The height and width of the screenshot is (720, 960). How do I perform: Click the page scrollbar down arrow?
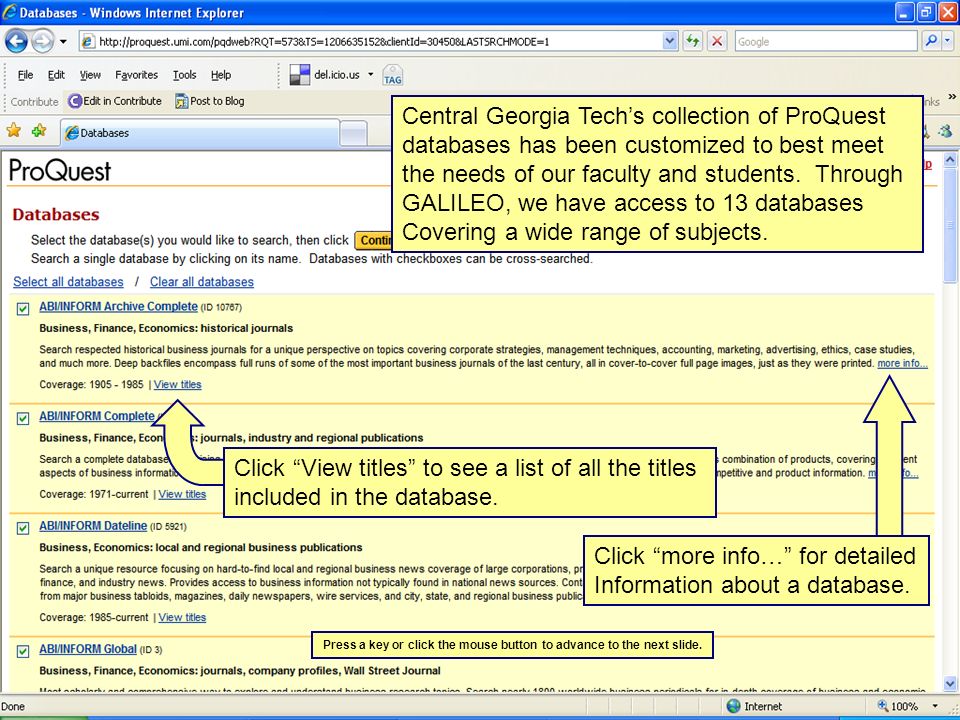950,683
